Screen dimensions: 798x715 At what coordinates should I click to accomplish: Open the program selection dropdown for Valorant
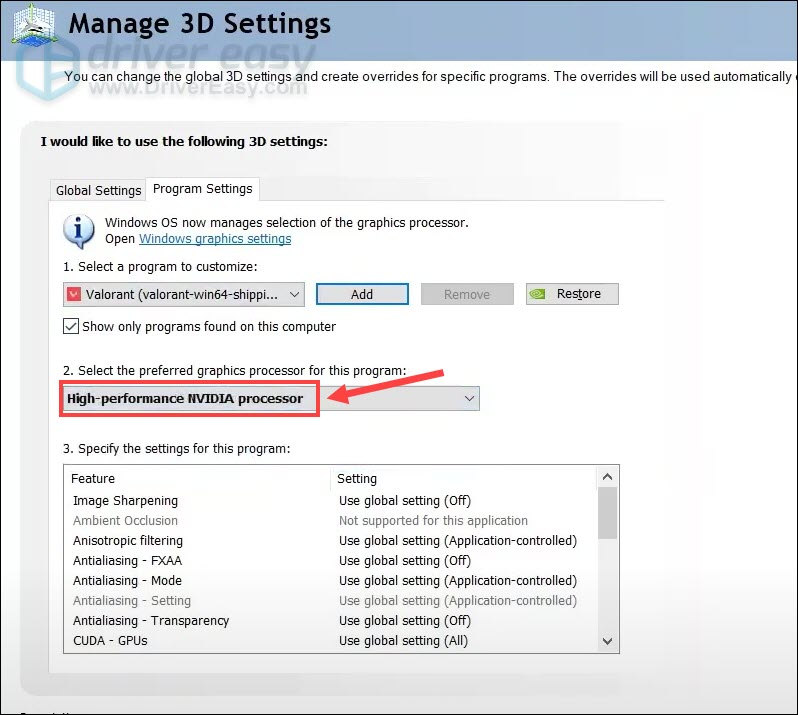(x=184, y=294)
